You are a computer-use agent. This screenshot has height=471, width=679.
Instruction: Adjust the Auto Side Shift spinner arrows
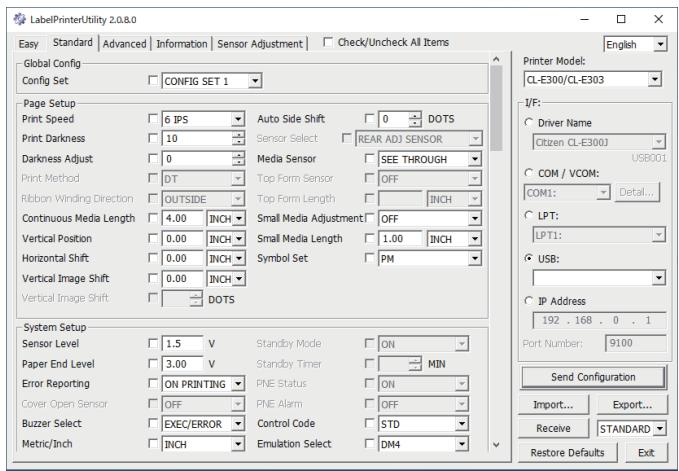415,119
